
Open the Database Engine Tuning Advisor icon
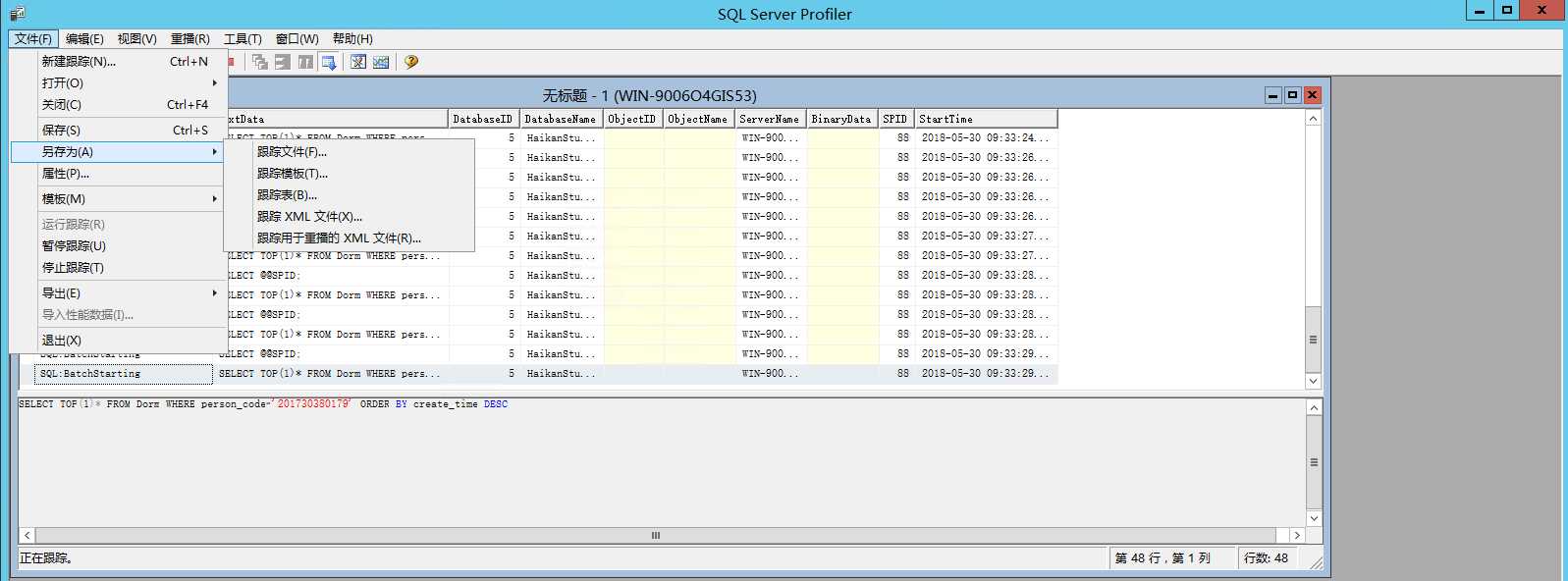pos(358,62)
